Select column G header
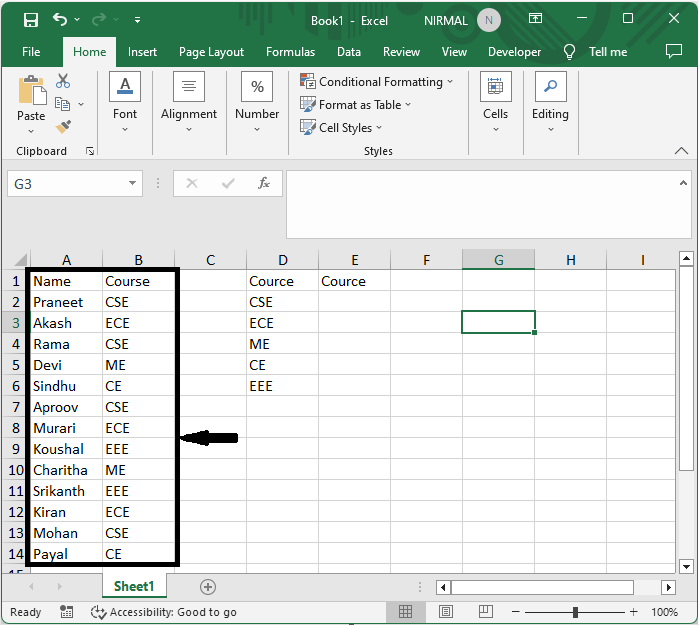699x625 pixels. (498, 259)
